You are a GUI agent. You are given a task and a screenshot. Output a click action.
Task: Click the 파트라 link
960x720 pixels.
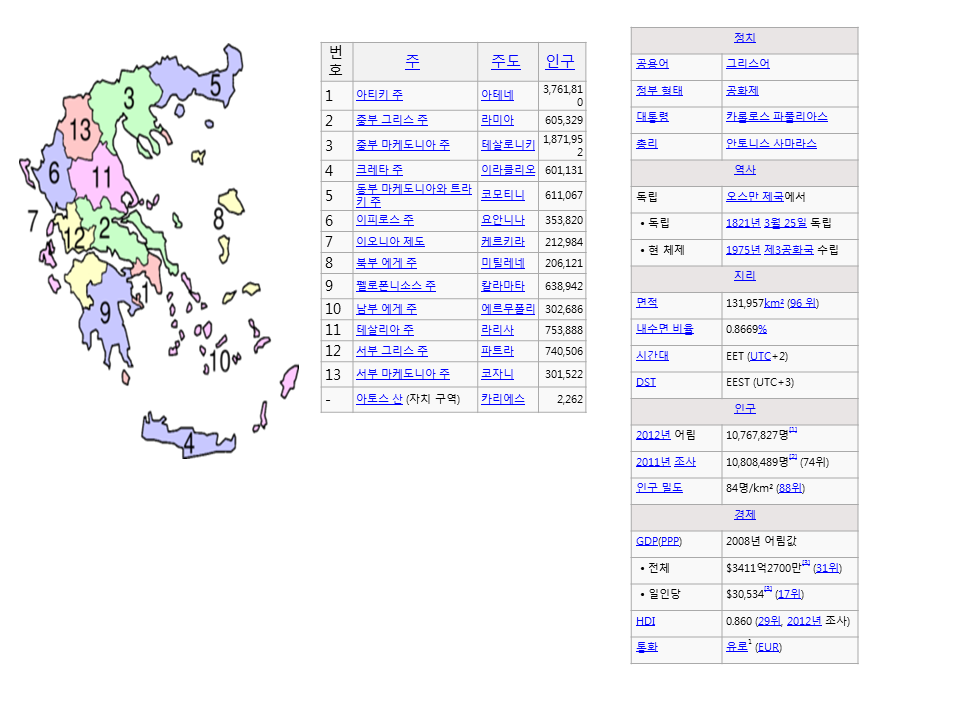(497, 351)
